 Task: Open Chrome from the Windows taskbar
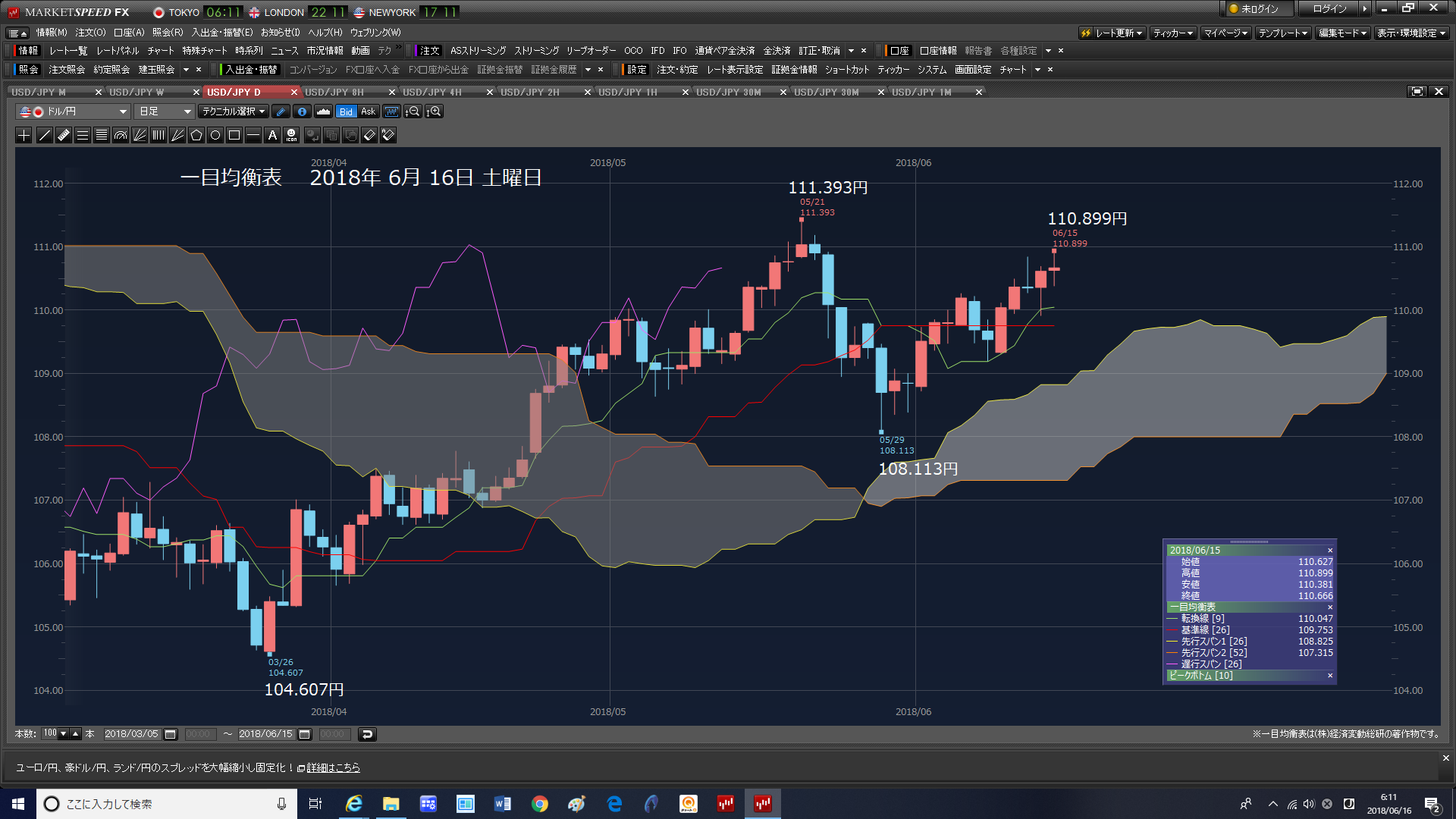pos(540,804)
